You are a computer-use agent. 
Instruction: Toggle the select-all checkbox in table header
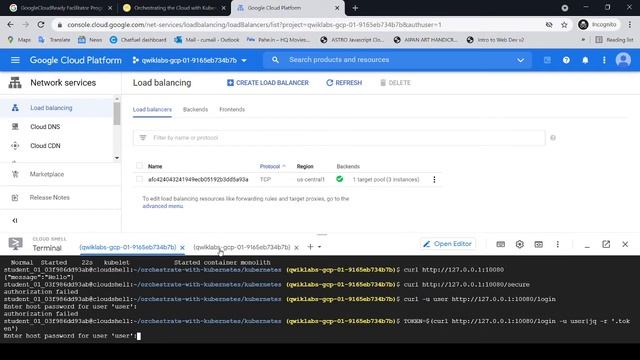tap(140, 166)
